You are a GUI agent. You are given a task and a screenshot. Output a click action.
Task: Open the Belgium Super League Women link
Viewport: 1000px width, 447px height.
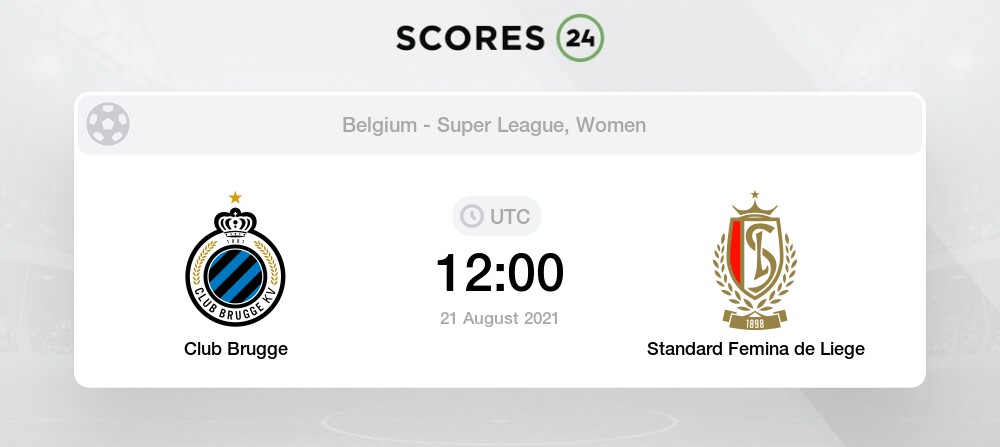click(494, 125)
